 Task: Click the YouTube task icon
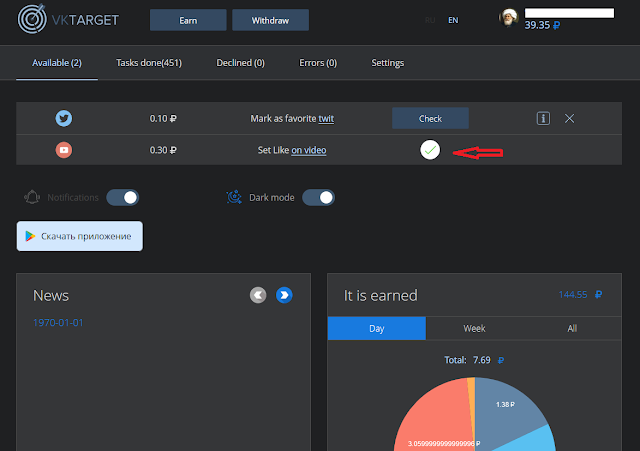coord(64,150)
